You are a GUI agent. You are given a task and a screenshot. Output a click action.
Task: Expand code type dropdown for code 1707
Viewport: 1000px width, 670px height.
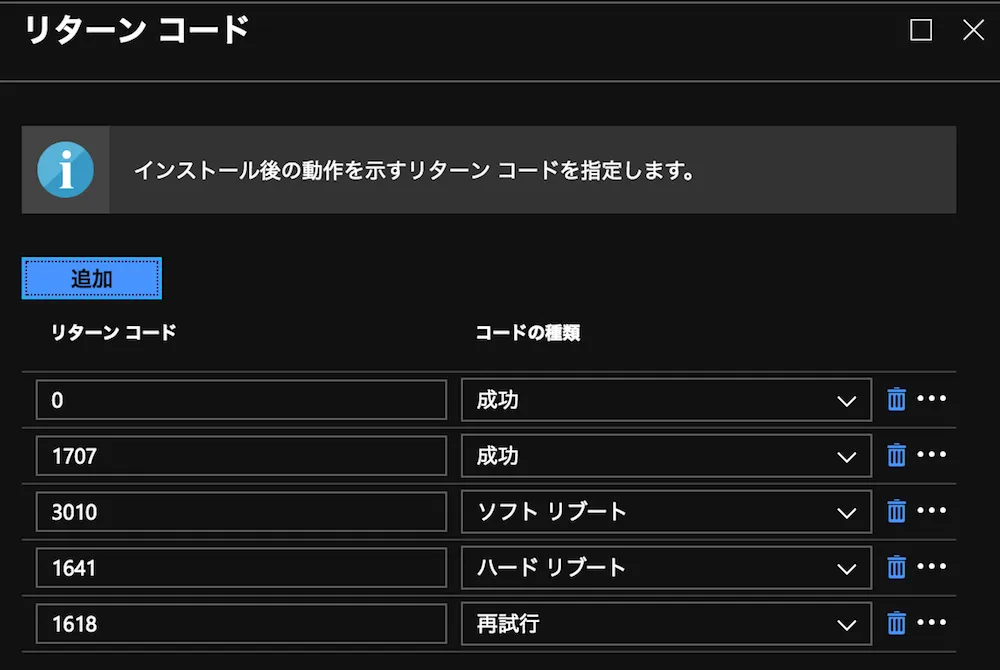666,456
